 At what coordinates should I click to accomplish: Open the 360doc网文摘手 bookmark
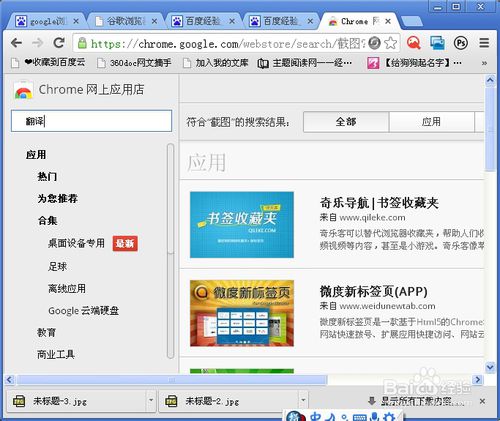click(134, 63)
